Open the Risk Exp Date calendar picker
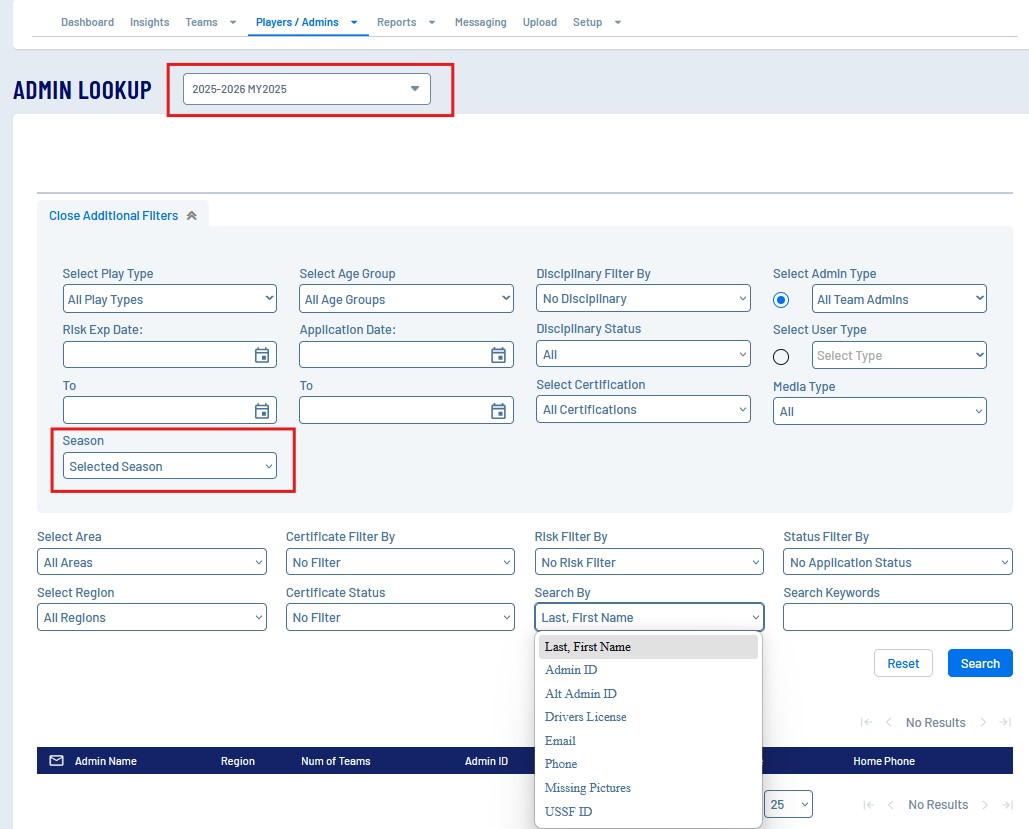1029x829 pixels. click(262, 355)
